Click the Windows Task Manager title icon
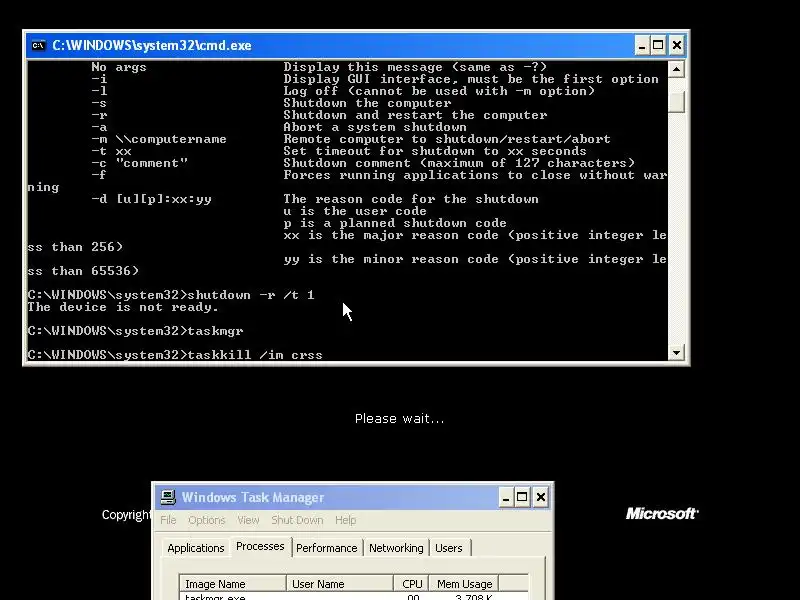Viewport: 800px width, 600px height. tap(168, 497)
